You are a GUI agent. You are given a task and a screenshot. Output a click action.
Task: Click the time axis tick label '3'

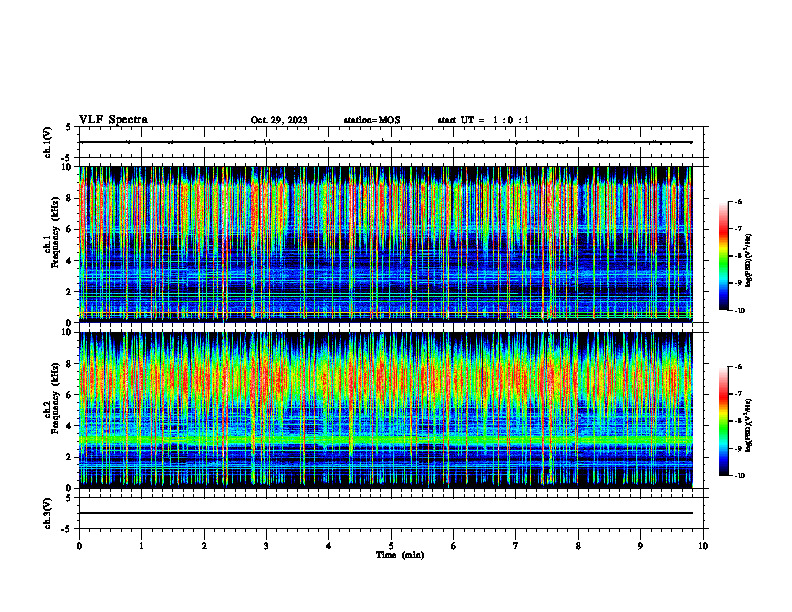coord(266,546)
